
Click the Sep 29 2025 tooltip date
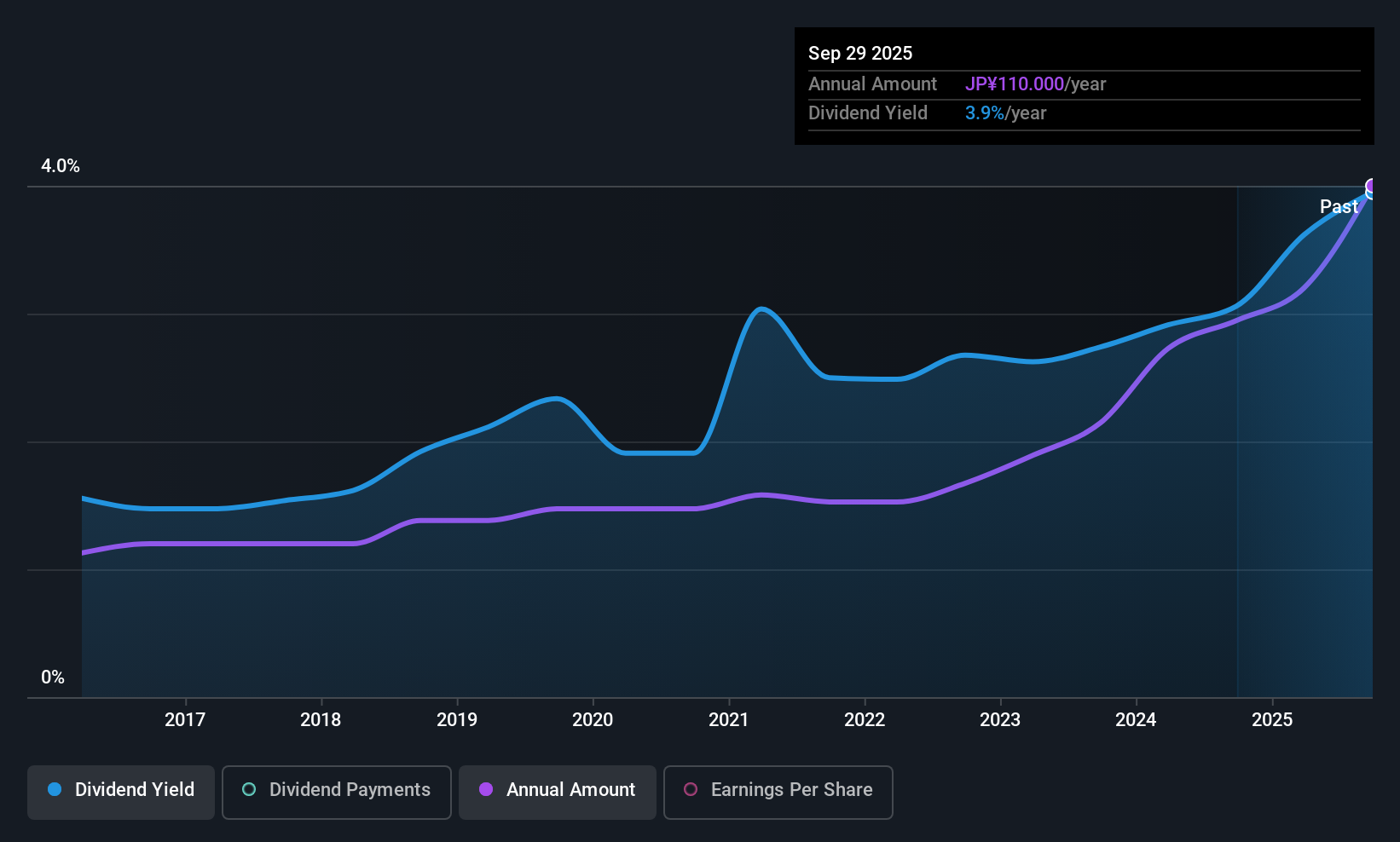[x=860, y=54]
